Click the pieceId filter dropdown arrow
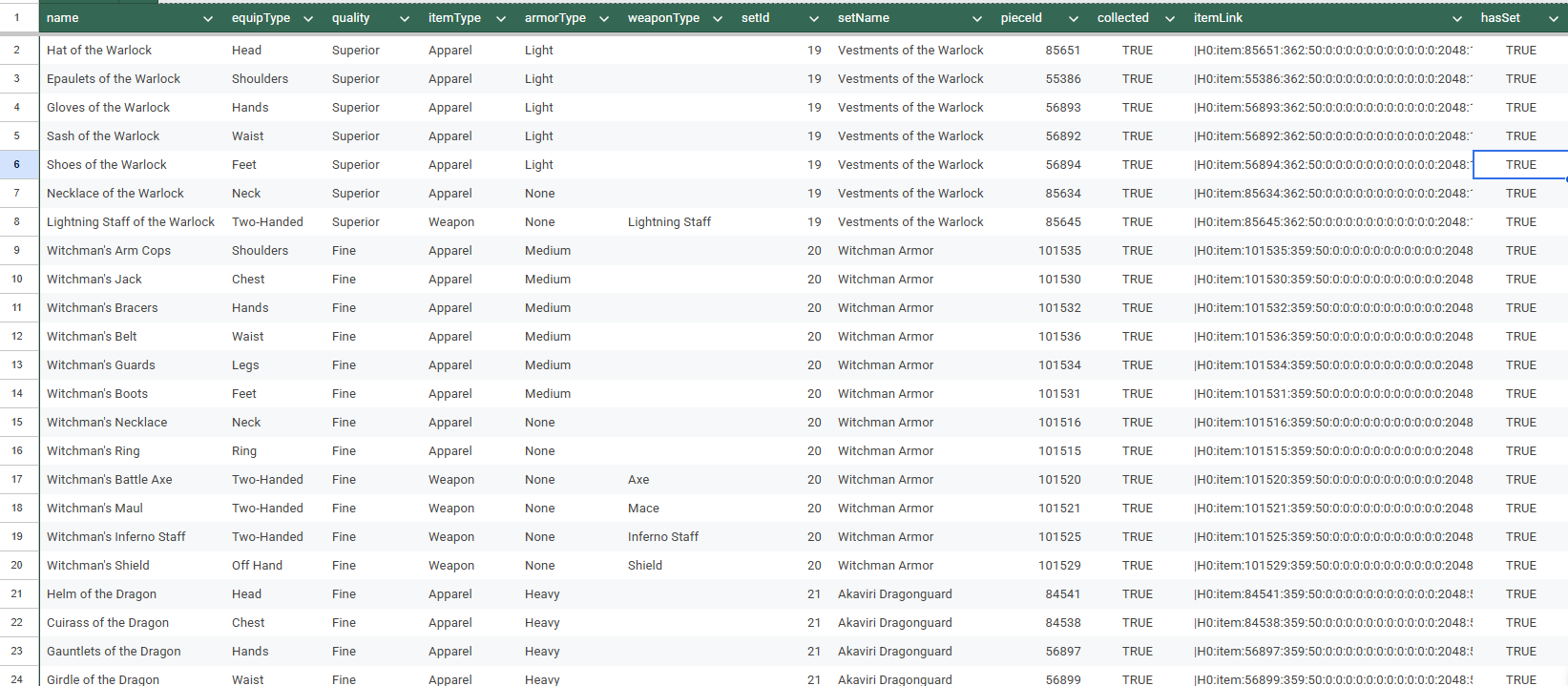This screenshot has width=1568, height=686. point(1074,19)
